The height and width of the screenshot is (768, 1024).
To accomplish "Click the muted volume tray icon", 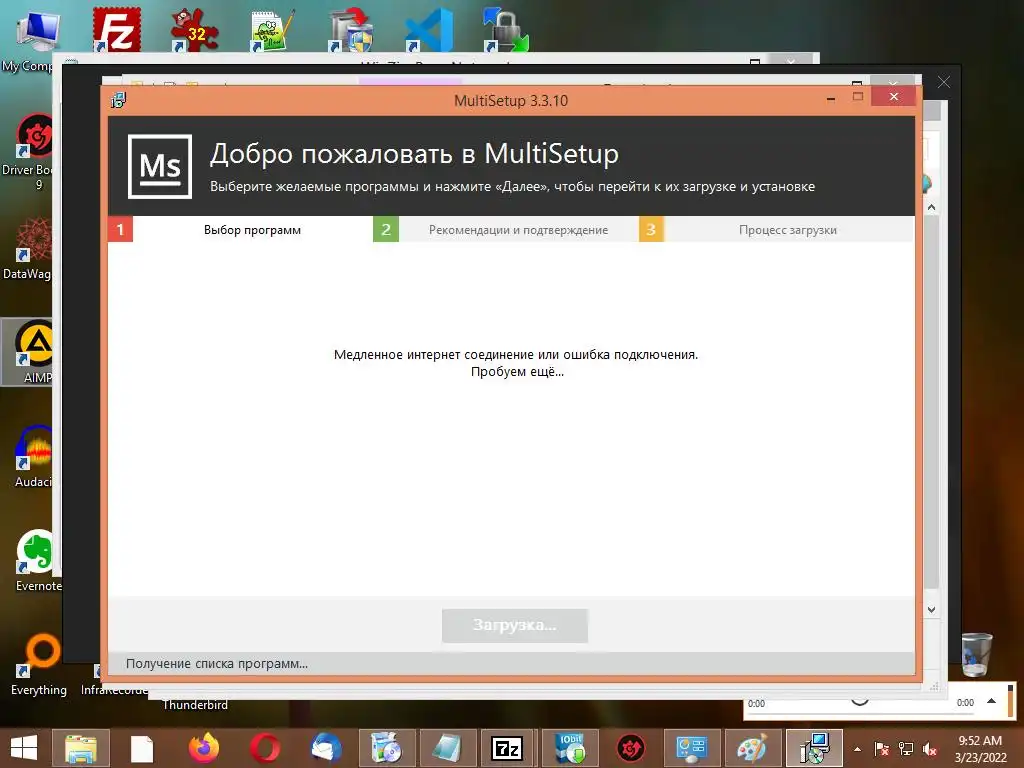I will point(930,749).
